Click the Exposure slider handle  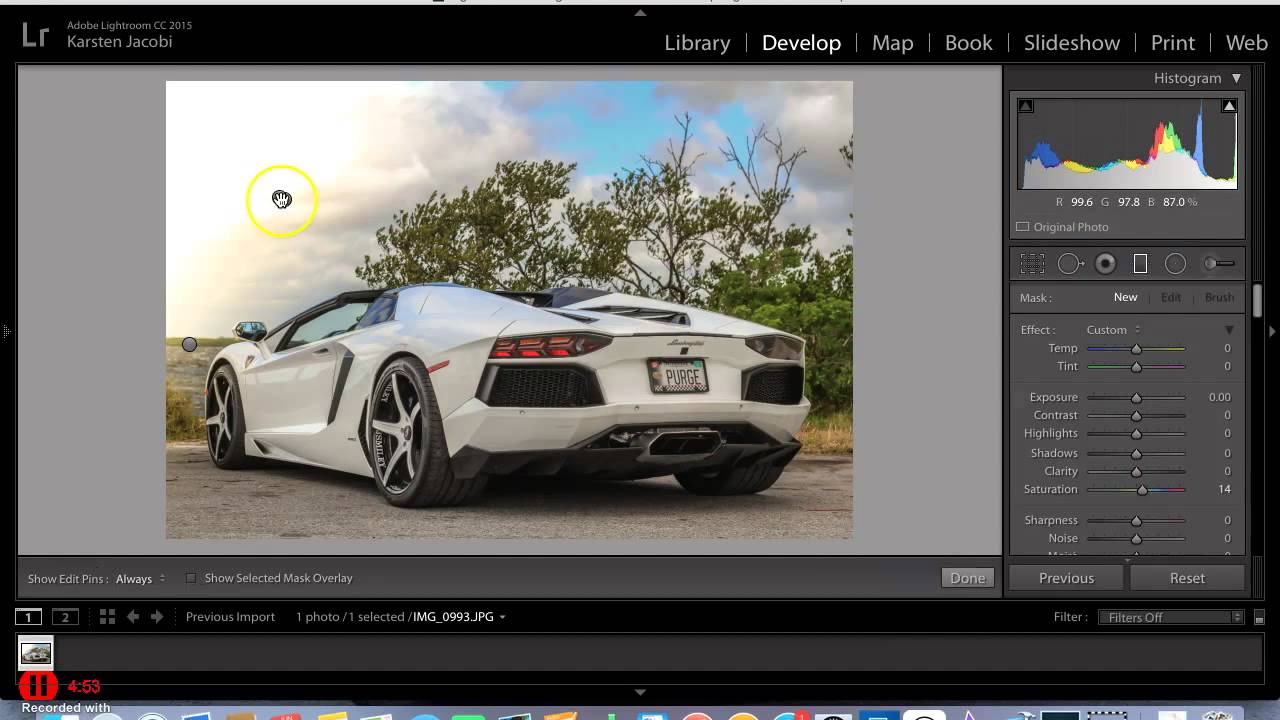coord(1136,398)
